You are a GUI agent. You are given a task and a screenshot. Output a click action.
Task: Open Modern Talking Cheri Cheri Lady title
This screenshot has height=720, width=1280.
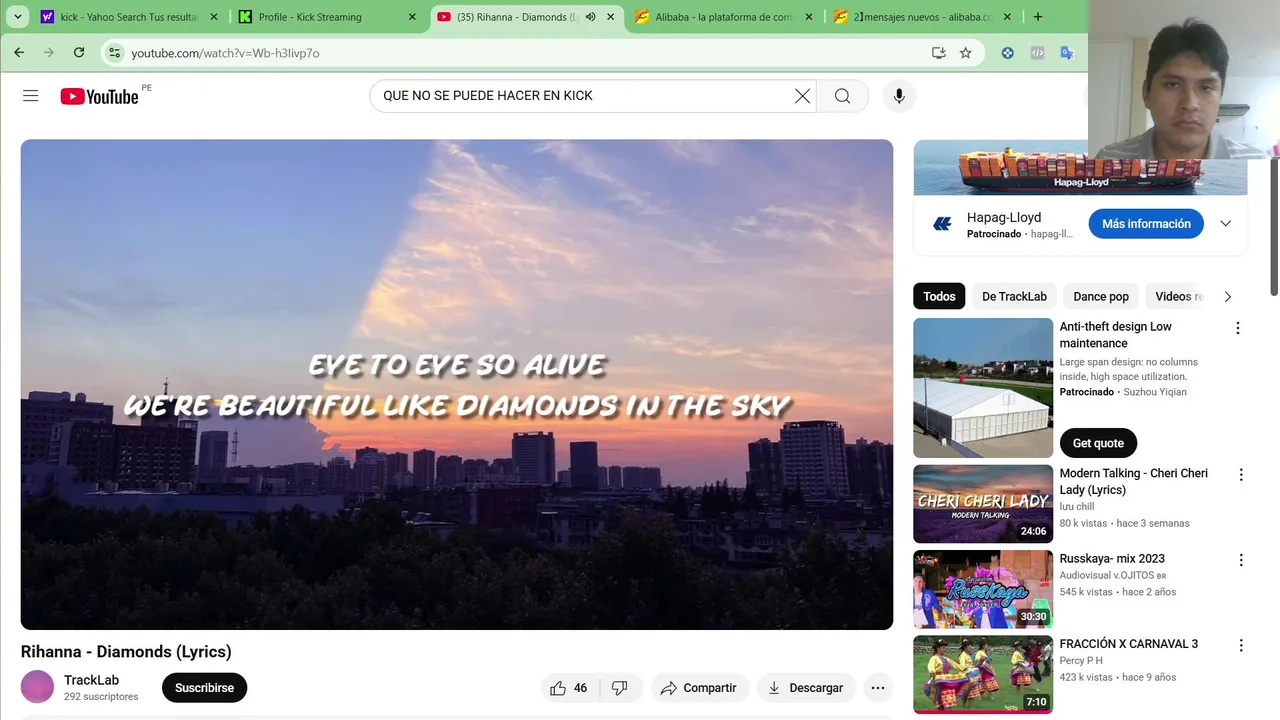tap(1134, 481)
